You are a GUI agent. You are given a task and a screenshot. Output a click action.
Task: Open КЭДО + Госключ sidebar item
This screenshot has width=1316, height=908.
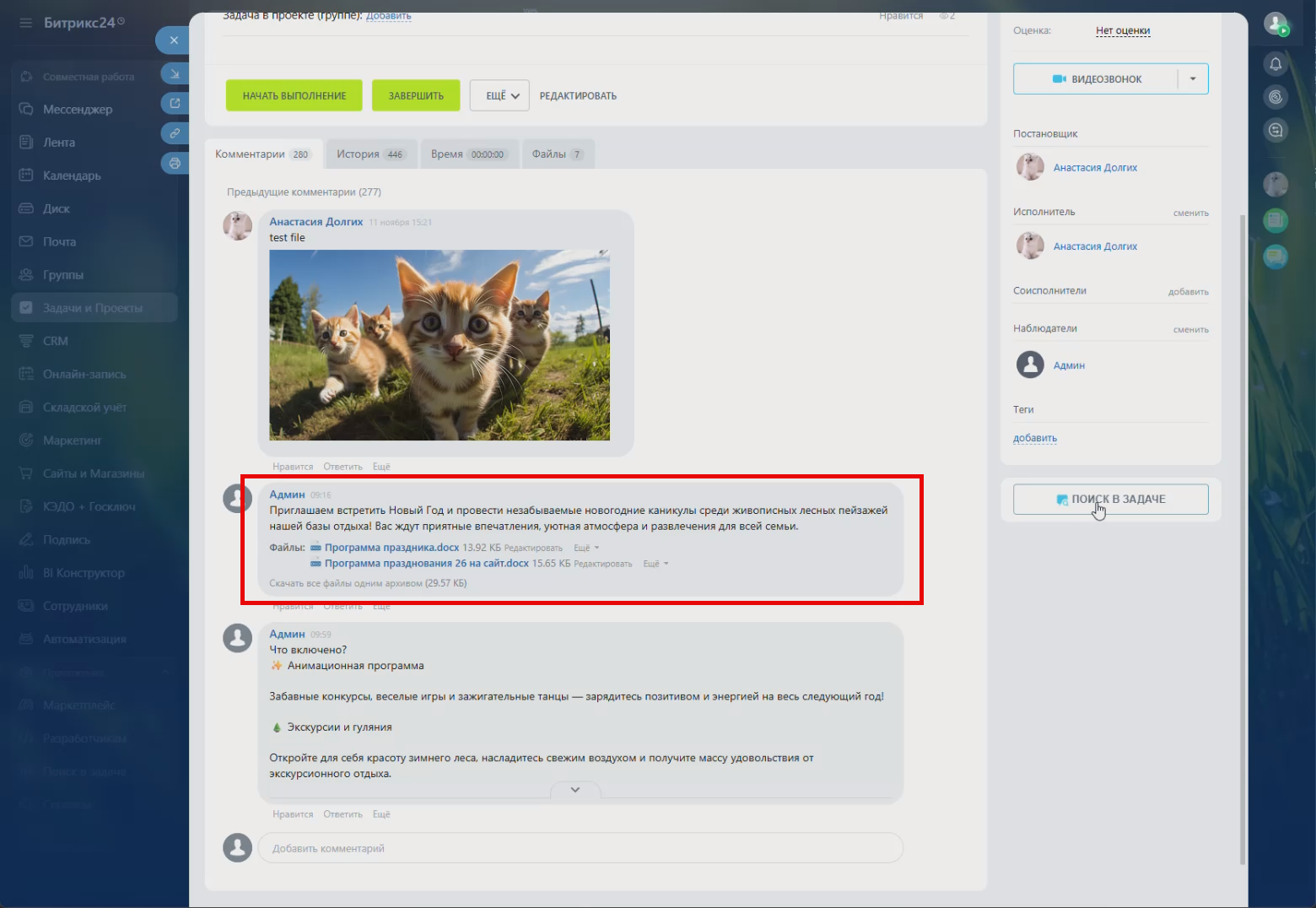[89, 506]
